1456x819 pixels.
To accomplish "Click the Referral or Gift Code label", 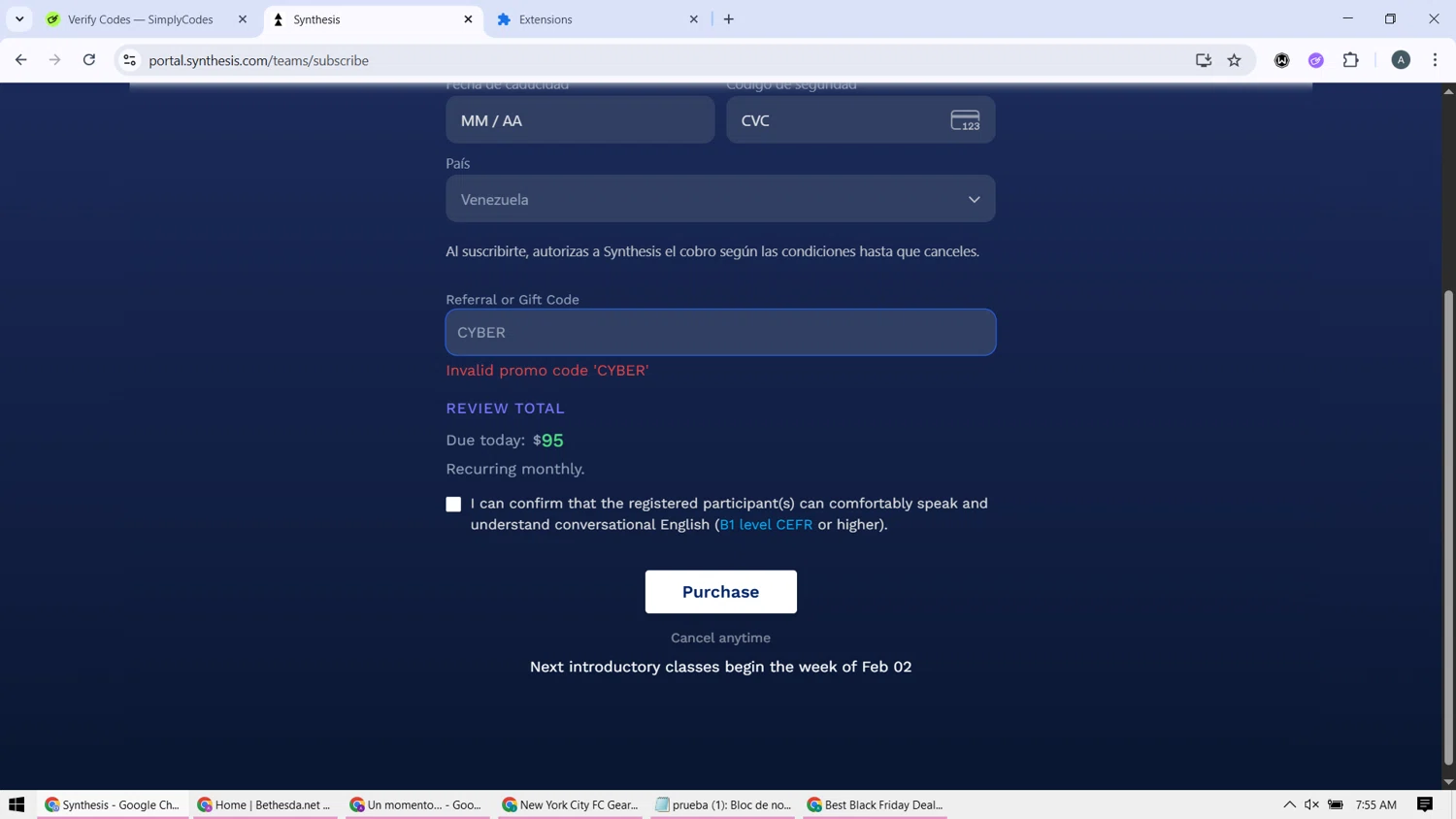I will coord(513,300).
